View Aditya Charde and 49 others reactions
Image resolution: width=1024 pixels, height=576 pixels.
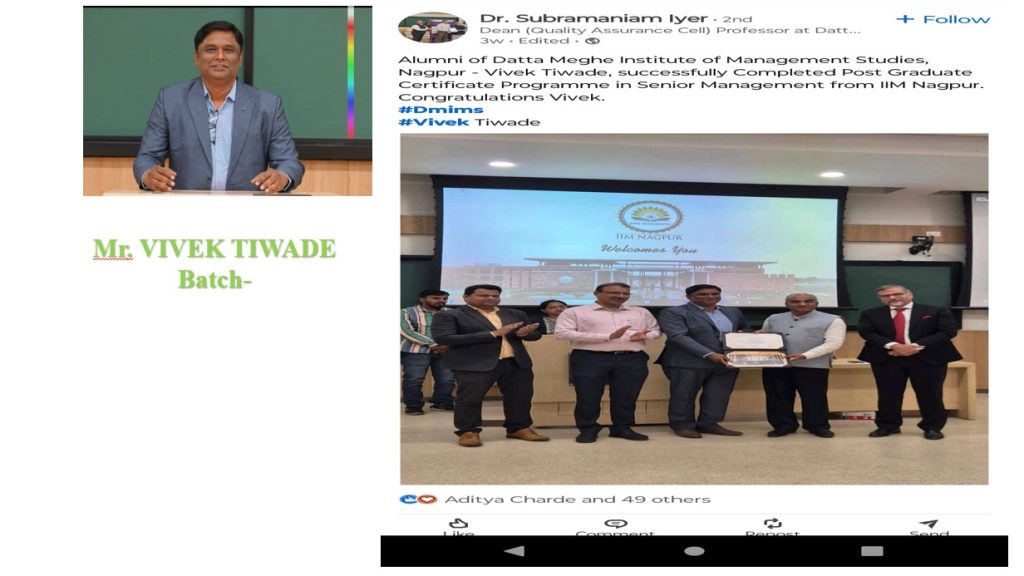pos(577,499)
